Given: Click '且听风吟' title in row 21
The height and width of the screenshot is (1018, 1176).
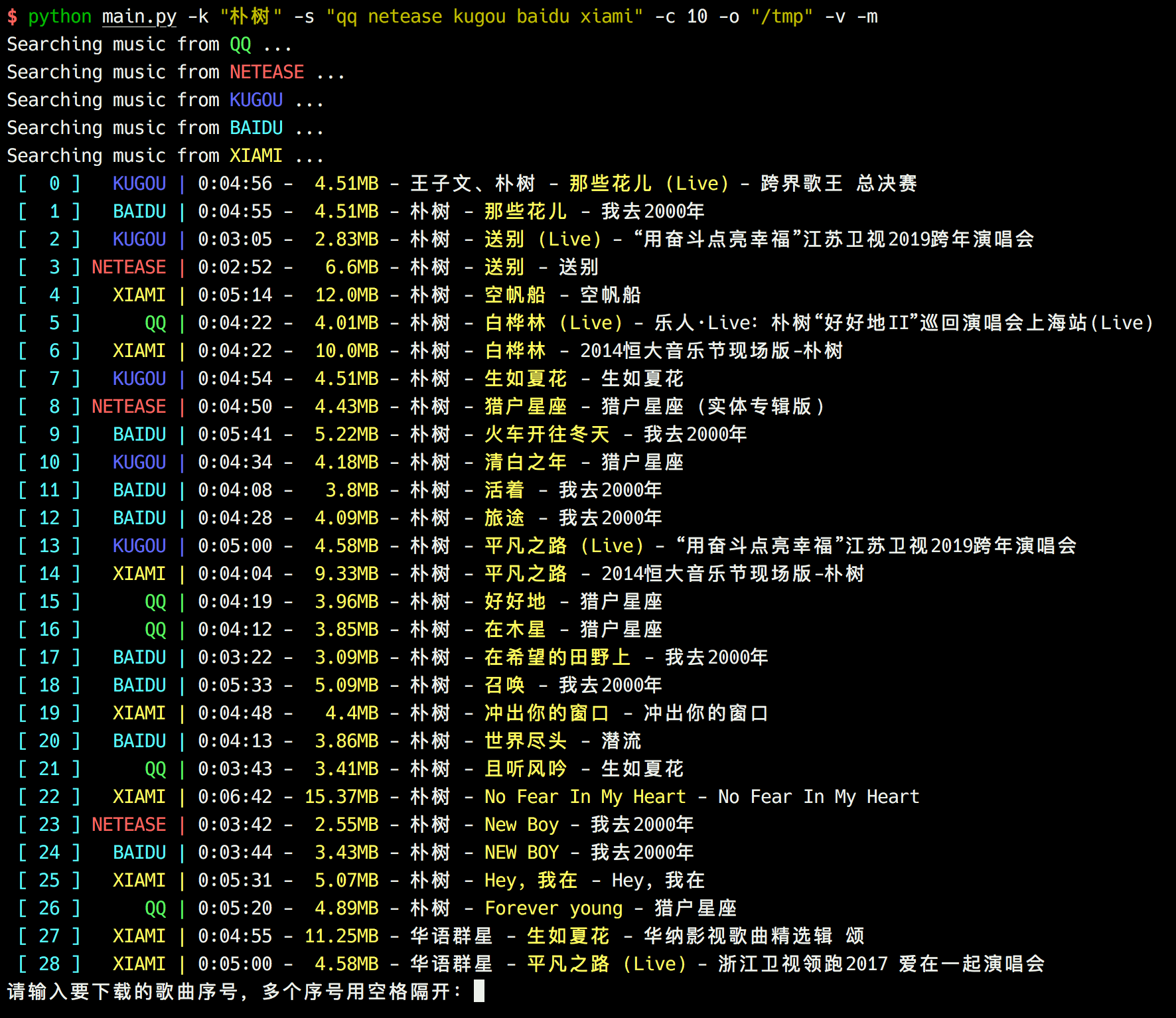Looking at the screenshot, I should tap(526, 768).
